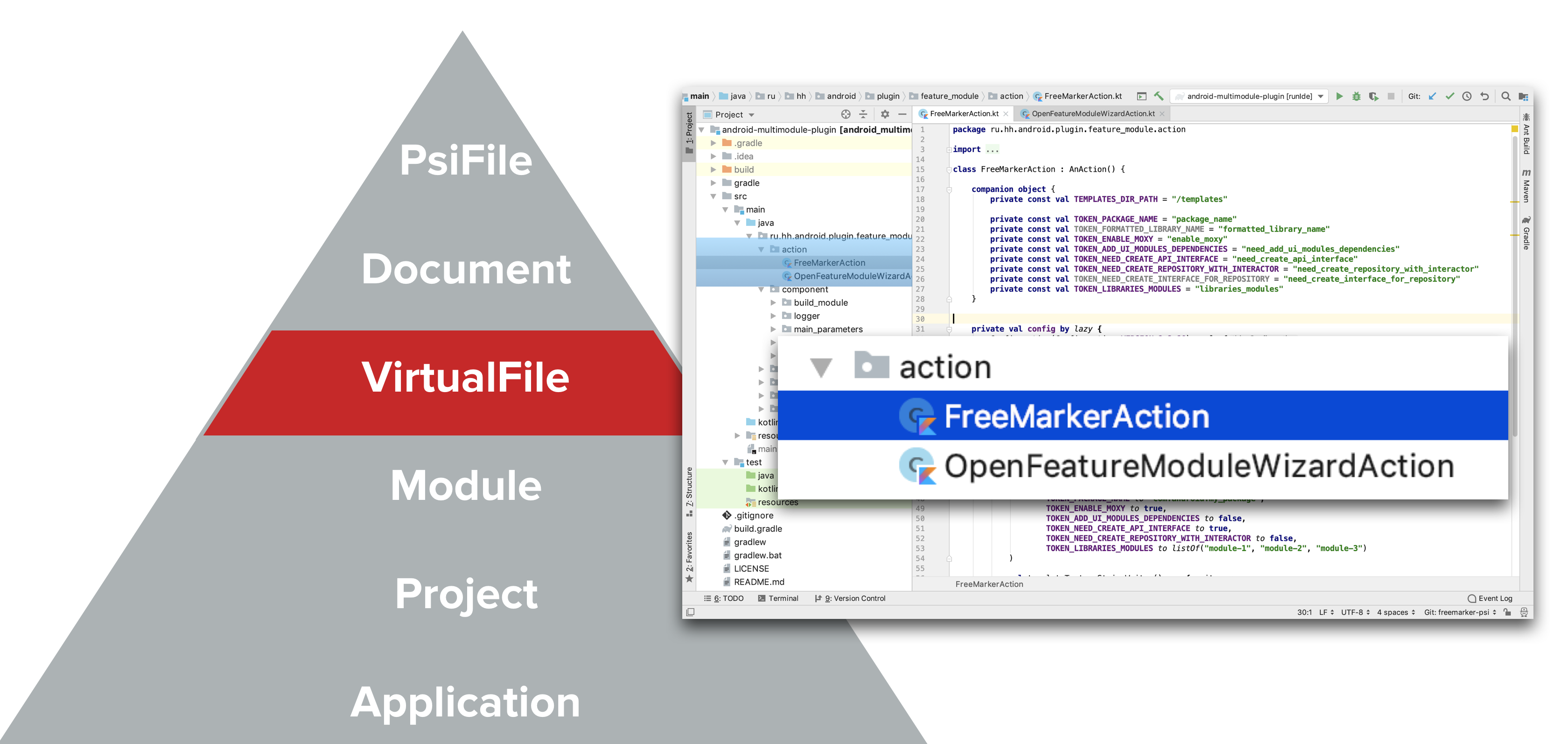Switch to the OpenFeatureModuleWizardAction.kt tab
This screenshot has width=1568, height=744.
1092,114
